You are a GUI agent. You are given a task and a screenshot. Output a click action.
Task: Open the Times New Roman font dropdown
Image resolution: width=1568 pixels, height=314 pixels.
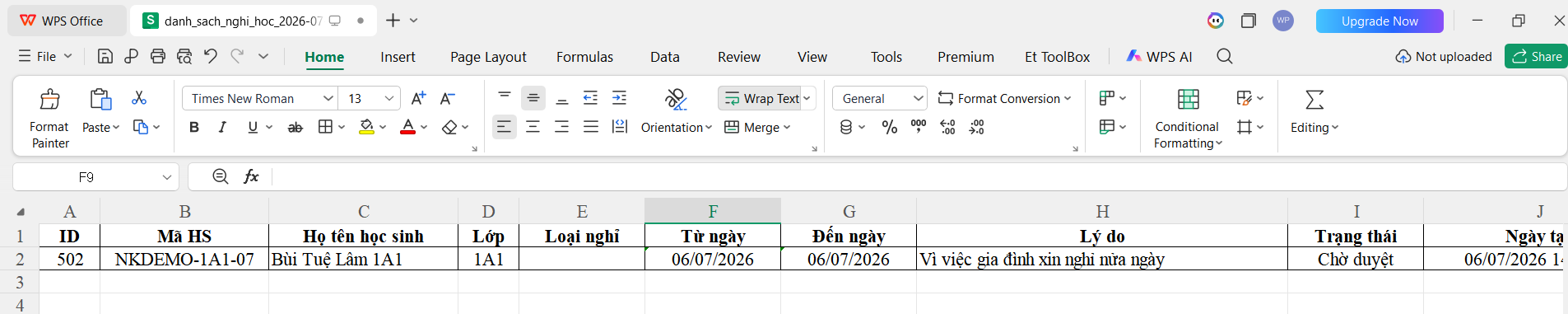(328, 98)
